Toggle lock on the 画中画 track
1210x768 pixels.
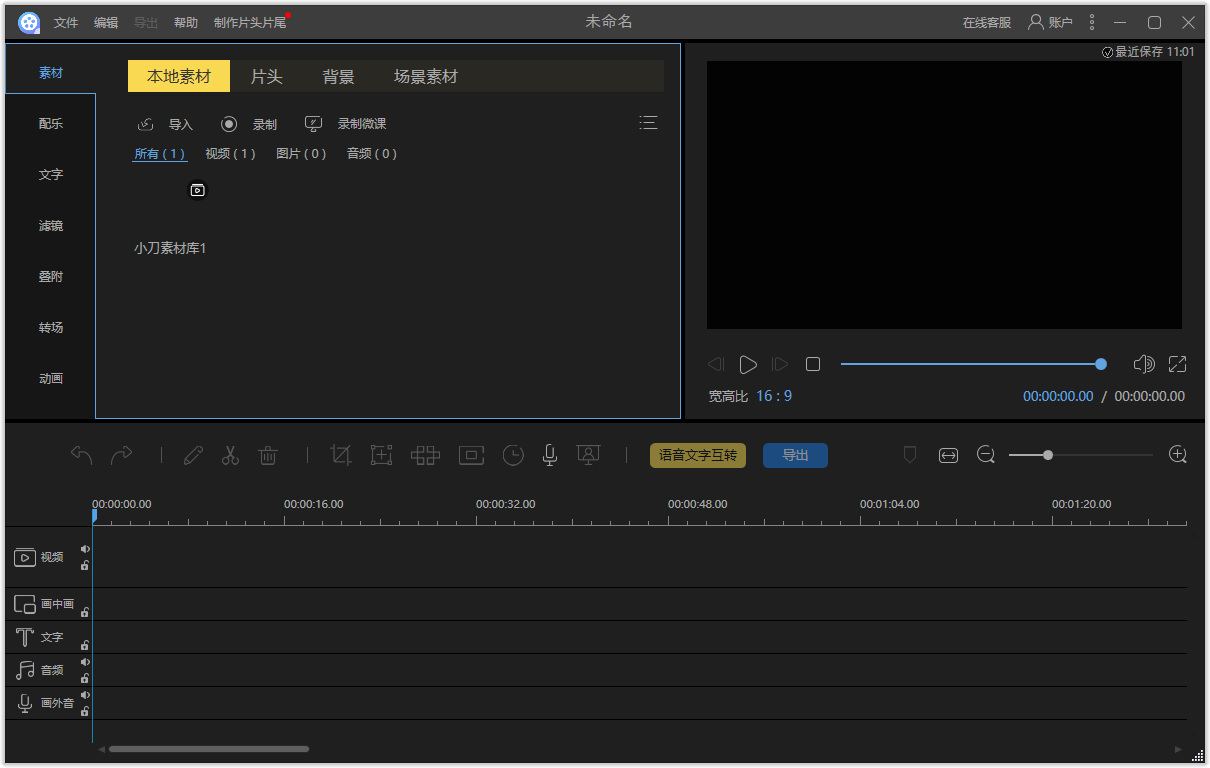point(85,612)
